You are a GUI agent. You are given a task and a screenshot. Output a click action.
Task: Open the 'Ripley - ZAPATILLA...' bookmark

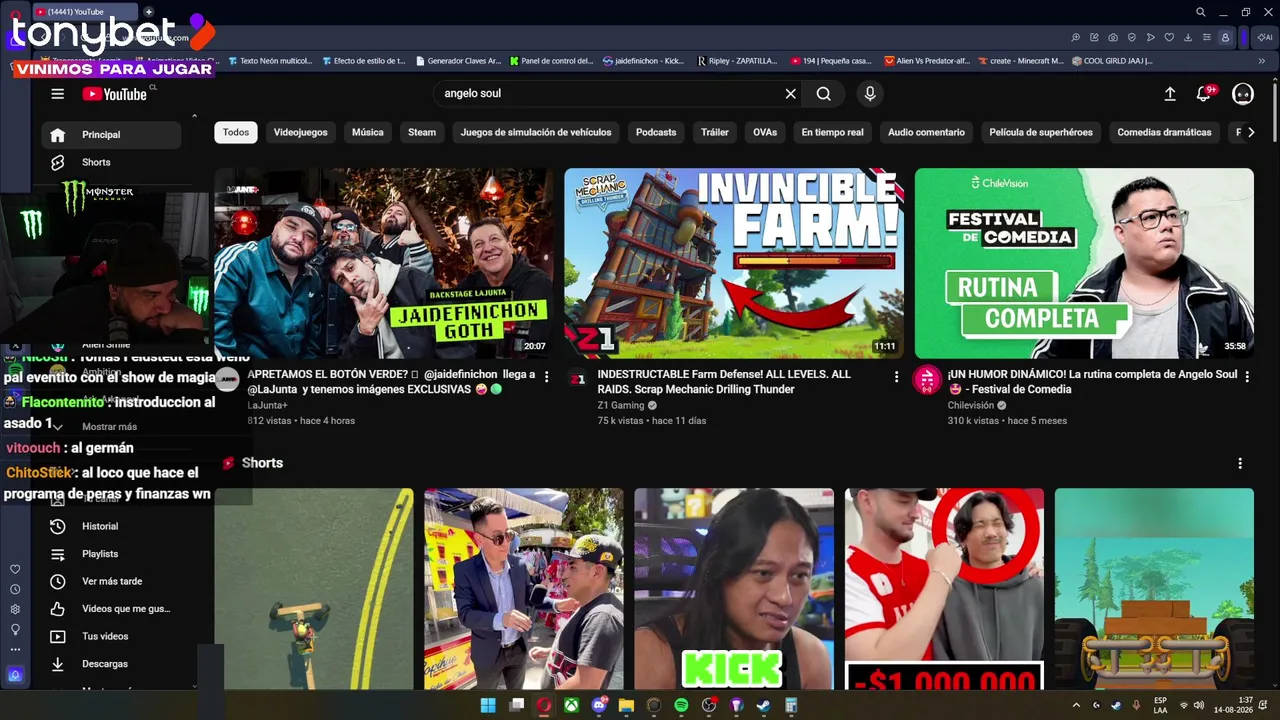pos(737,61)
